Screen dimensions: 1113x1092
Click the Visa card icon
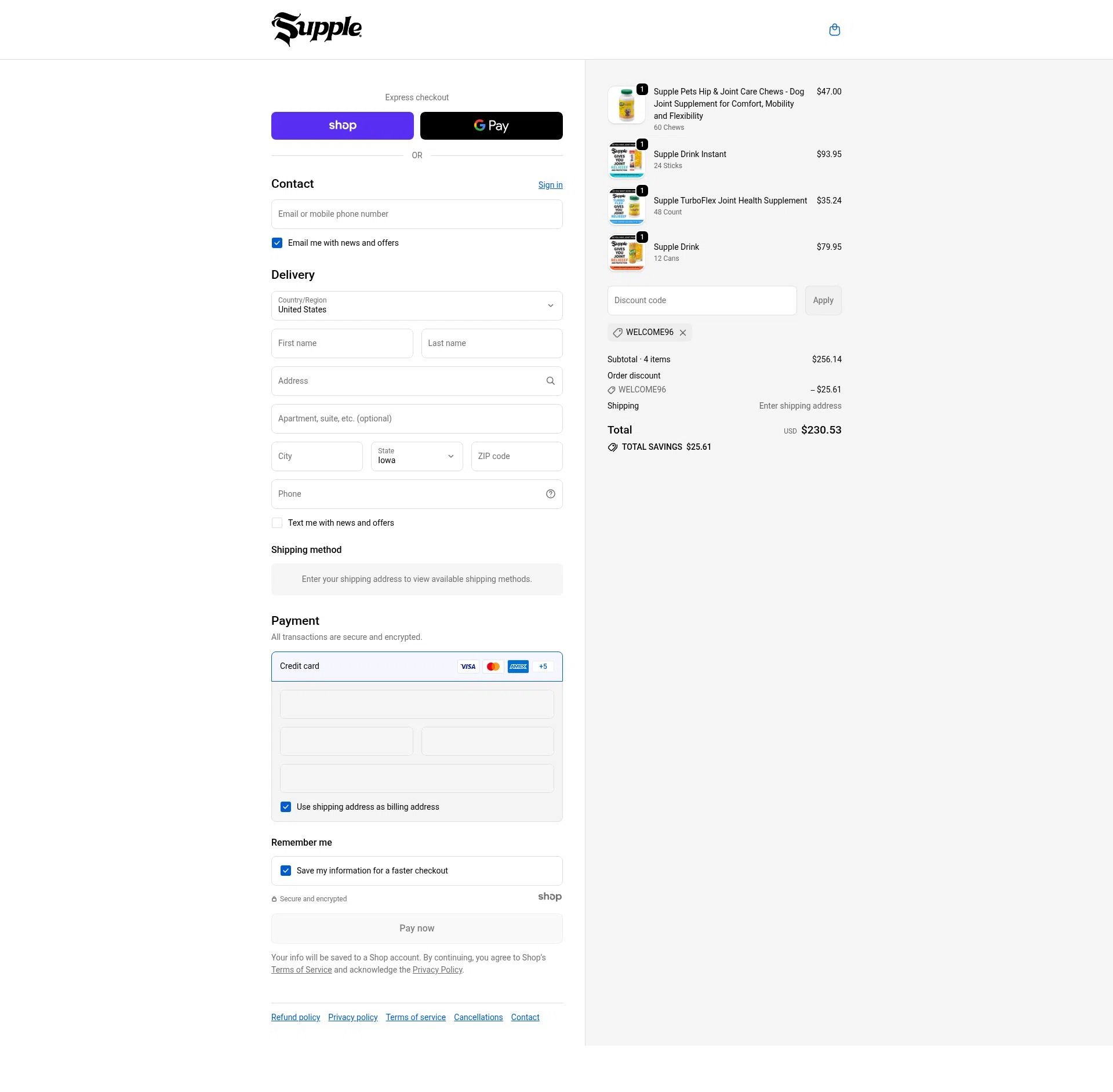(468, 666)
